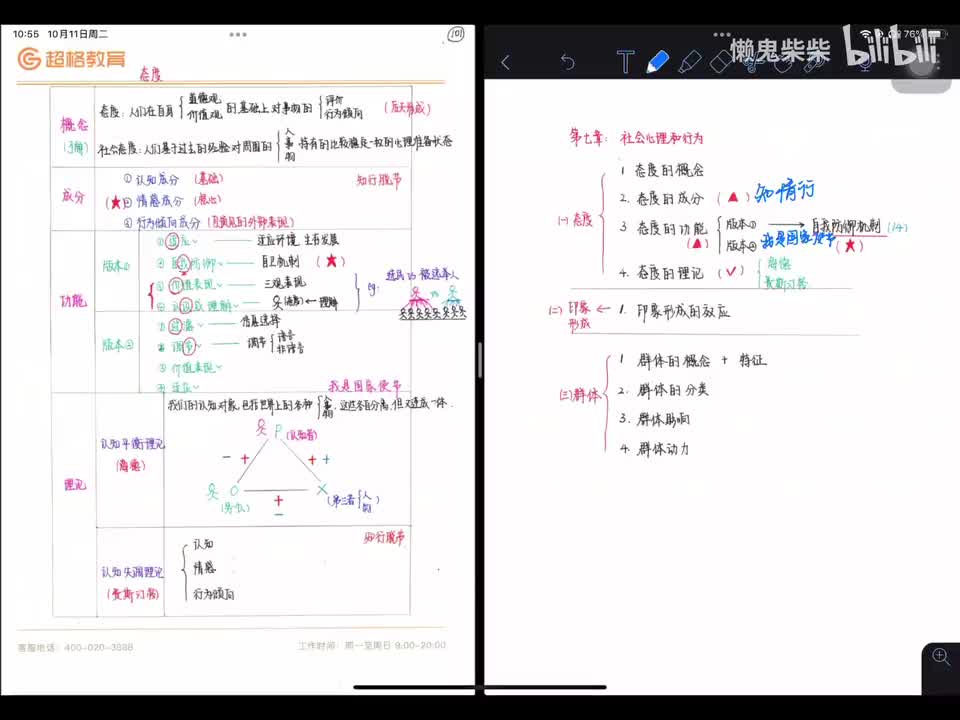Tap the circled page number mark
The width and height of the screenshot is (960, 720).
tap(456, 34)
